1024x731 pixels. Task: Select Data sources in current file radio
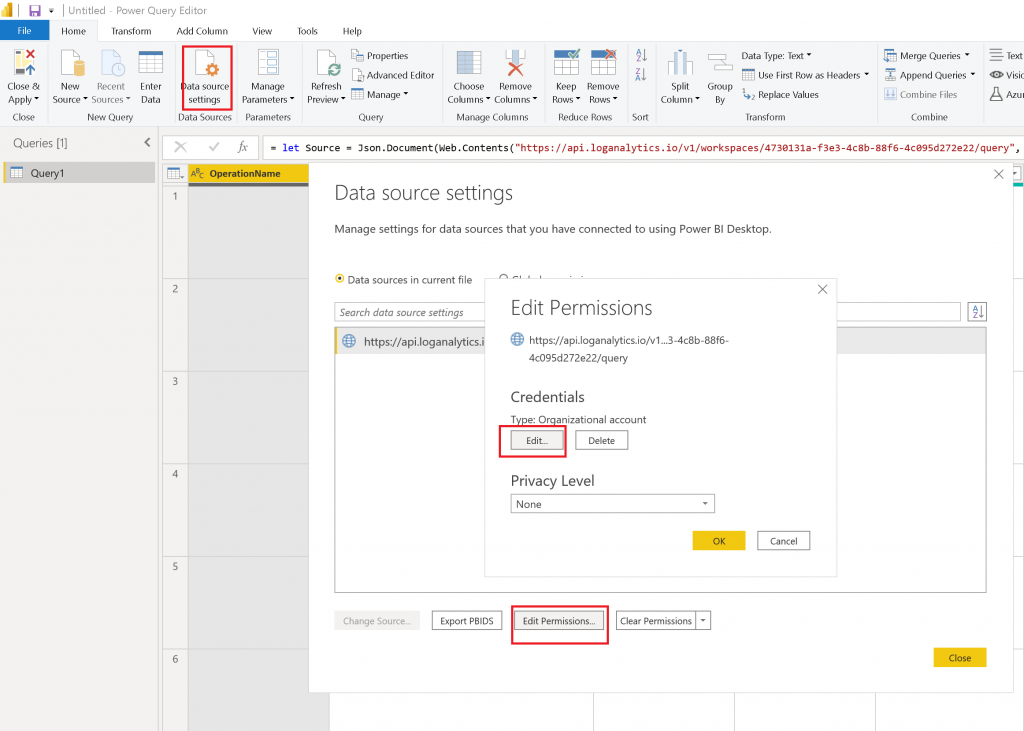pos(340,279)
